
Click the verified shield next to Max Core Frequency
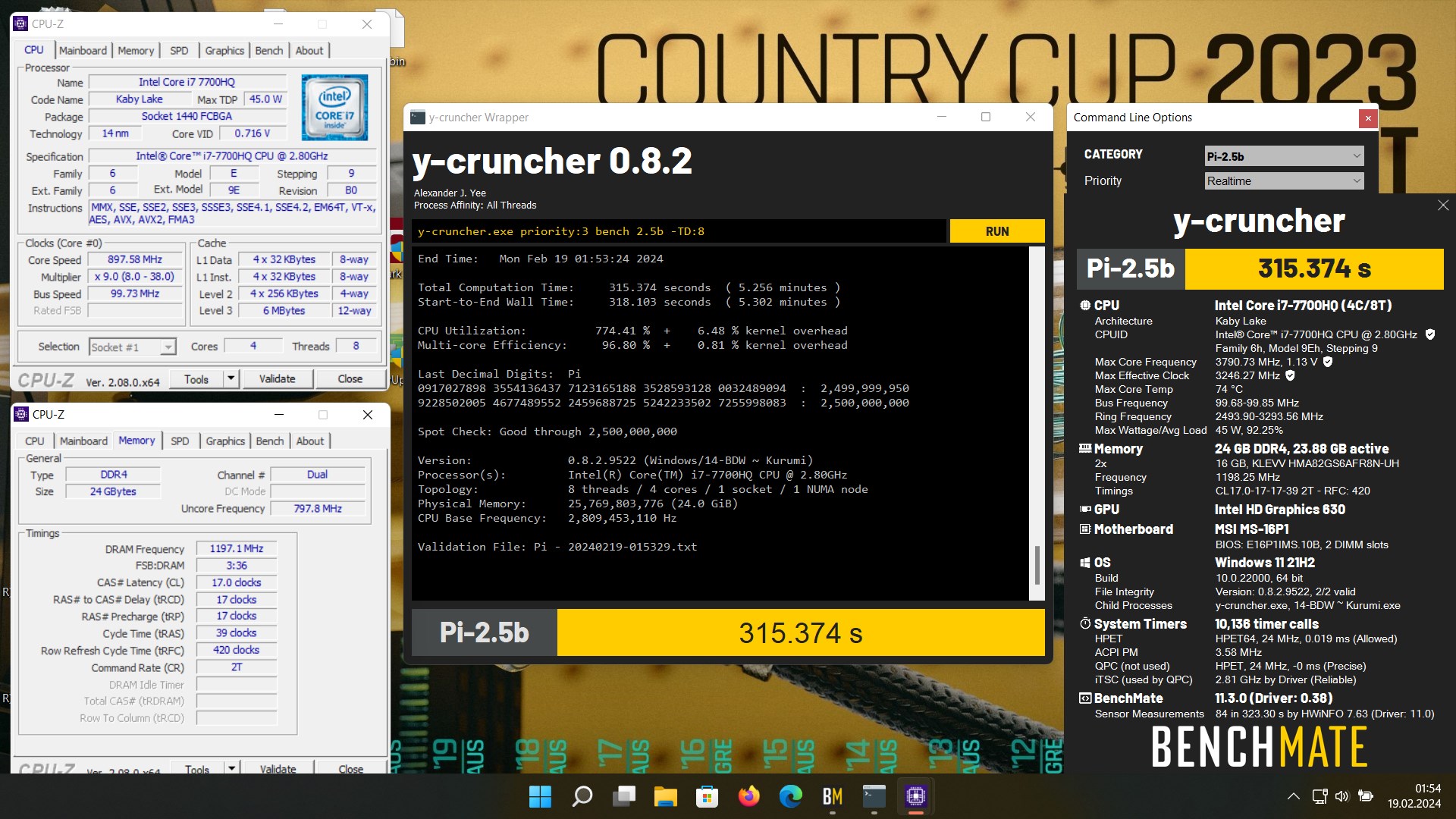click(1328, 362)
